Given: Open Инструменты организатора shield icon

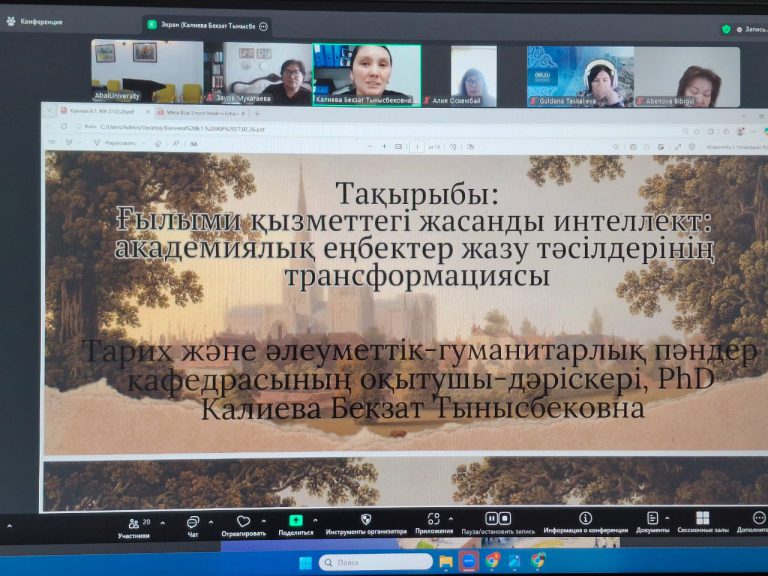Looking at the screenshot, I should click(366, 520).
